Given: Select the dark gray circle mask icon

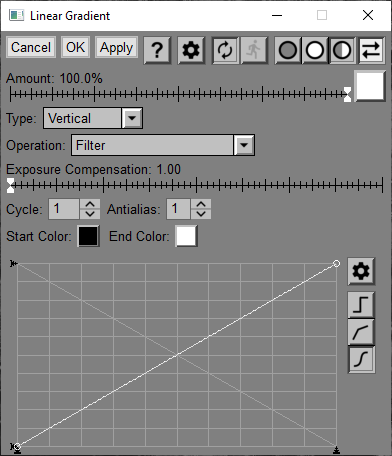Looking at the screenshot, I should pyautogui.click(x=288, y=50).
